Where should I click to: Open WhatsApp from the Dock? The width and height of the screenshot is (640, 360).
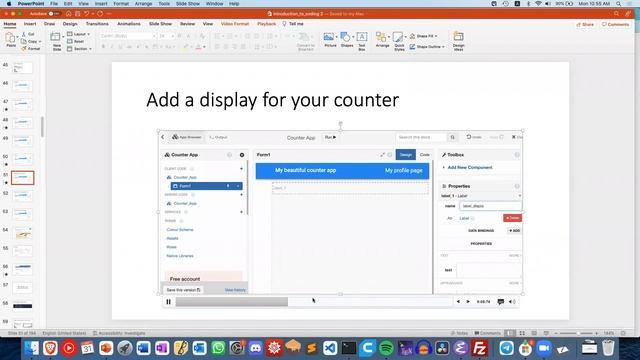click(x=218, y=348)
